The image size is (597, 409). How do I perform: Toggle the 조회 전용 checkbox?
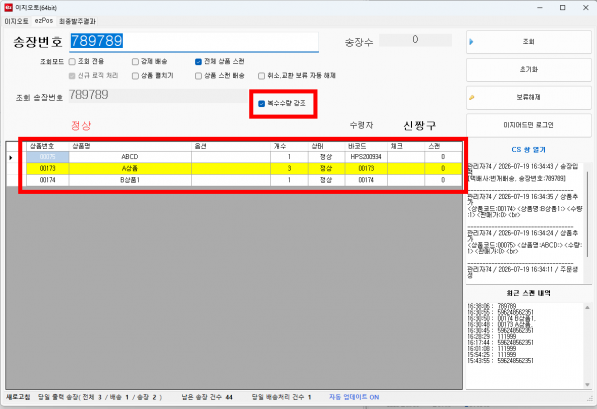pyautogui.click(x=72, y=62)
